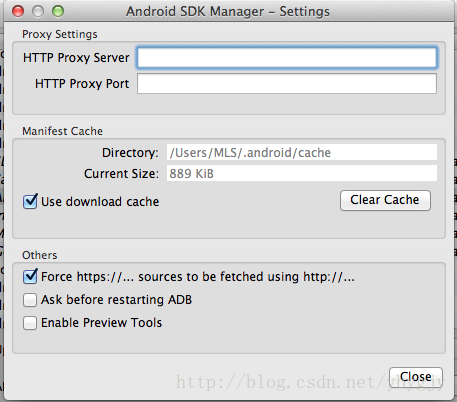This screenshot has width=457, height=402.
Task: Clear the manifest cache with Clear Cache
Action: (x=385, y=200)
